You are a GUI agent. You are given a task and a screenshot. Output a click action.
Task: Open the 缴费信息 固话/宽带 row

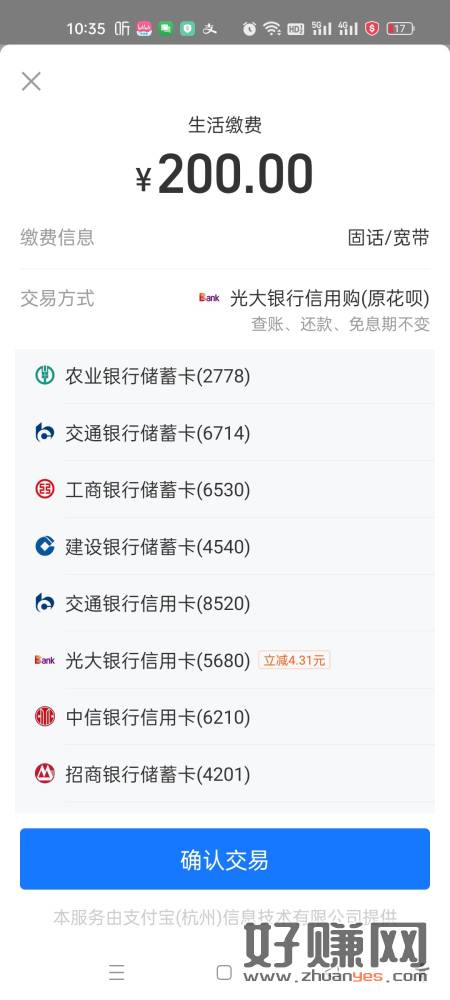225,238
